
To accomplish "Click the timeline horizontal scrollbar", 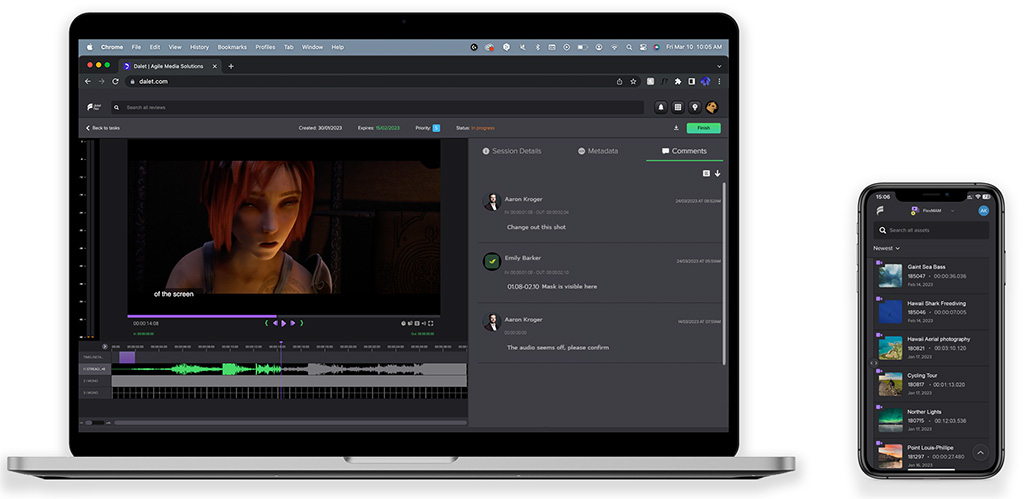I will pos(291,423).
